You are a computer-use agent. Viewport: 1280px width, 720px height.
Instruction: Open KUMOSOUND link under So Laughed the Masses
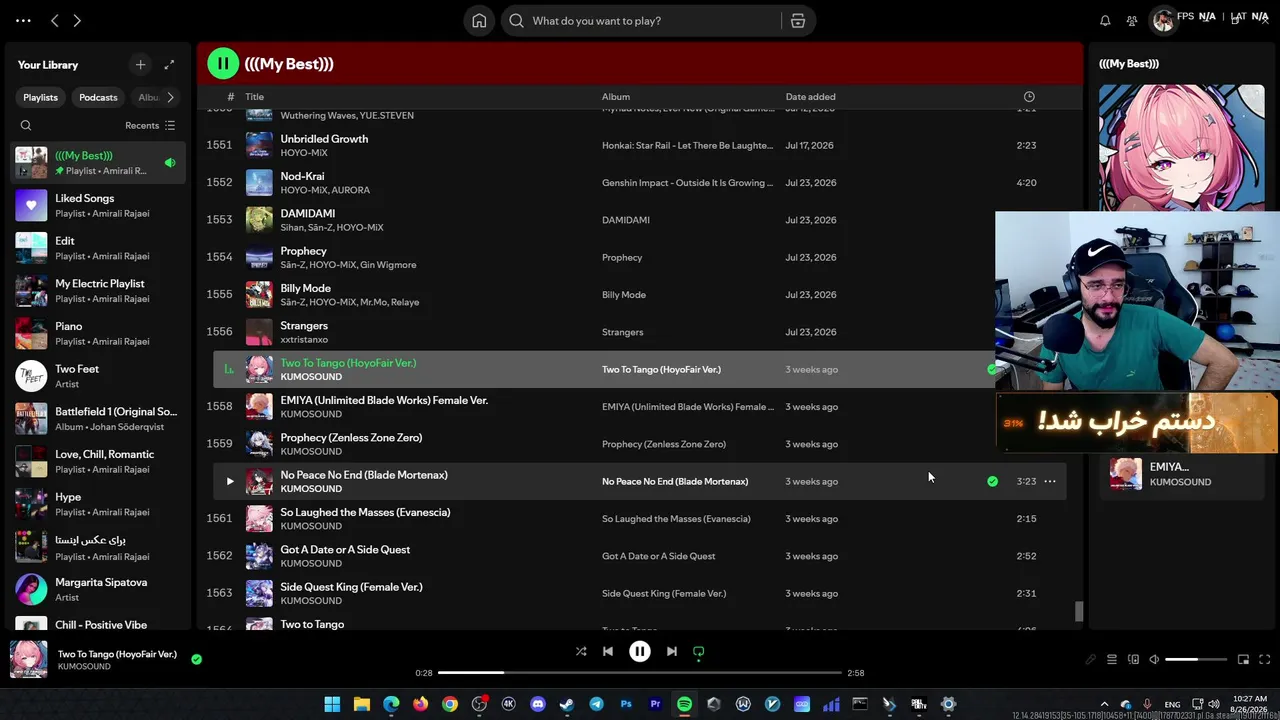point(311,526)
